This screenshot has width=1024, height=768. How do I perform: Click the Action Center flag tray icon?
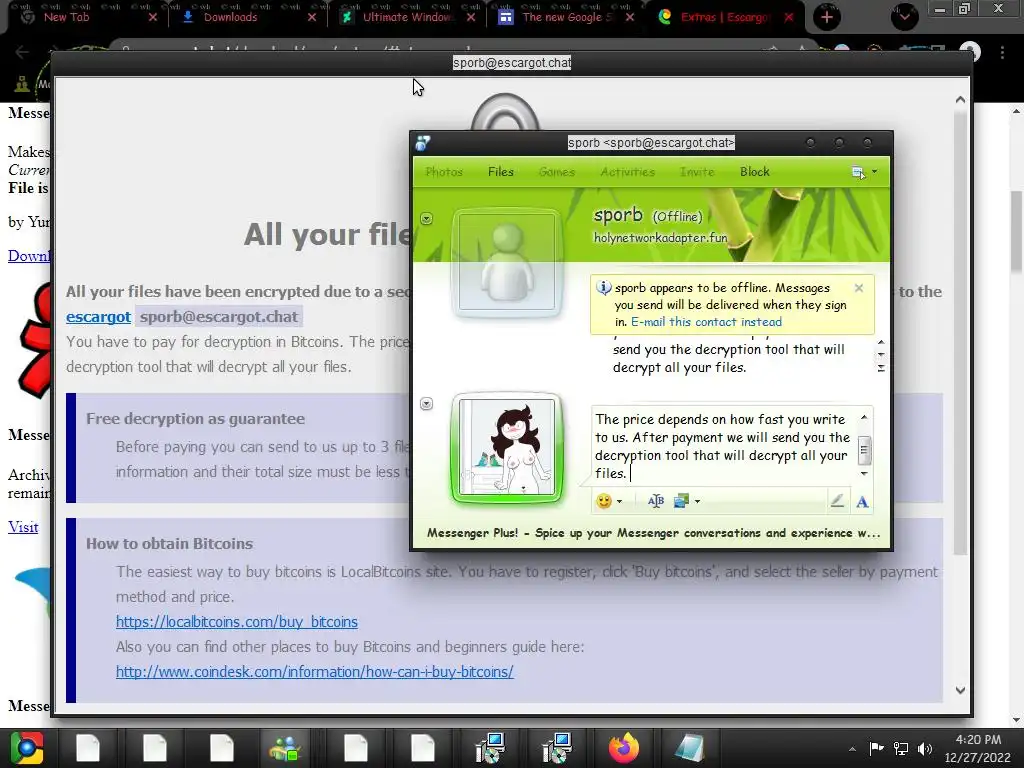(x=876, y=748)
